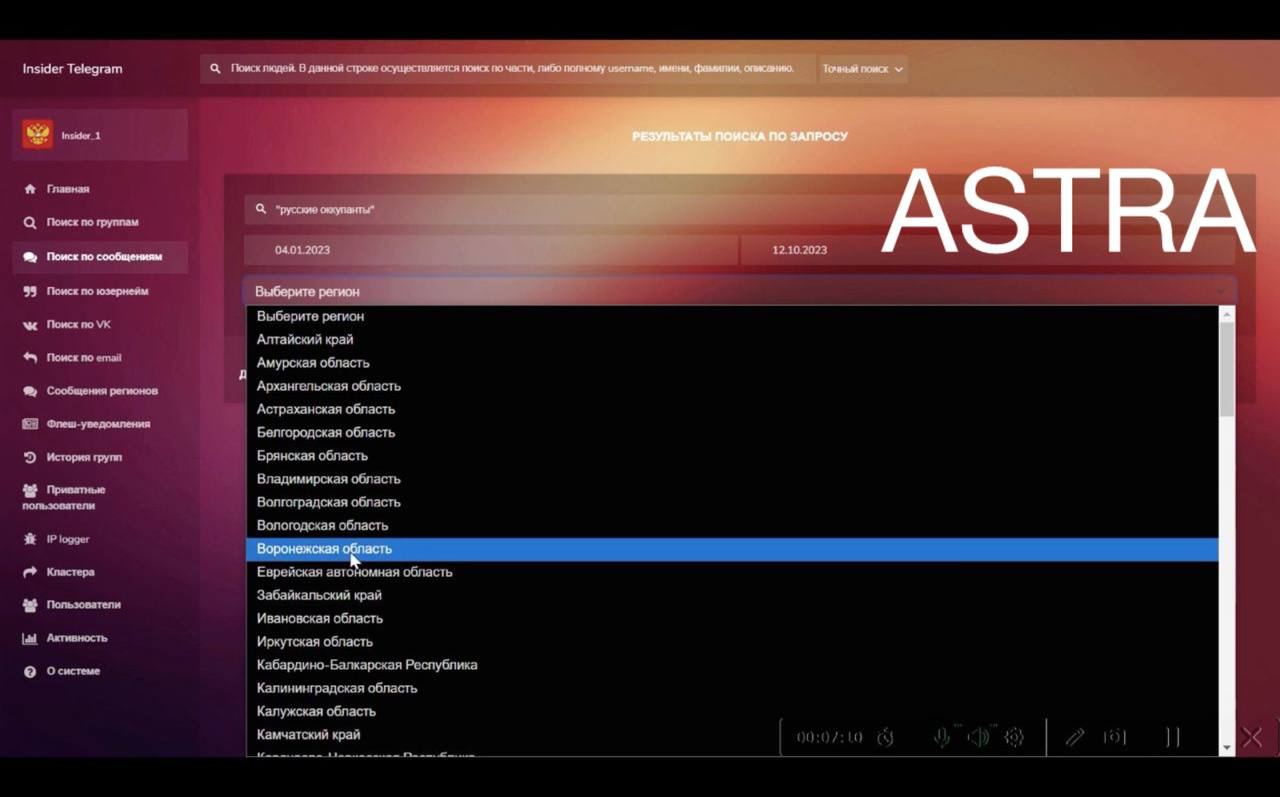
Task: Click the home icon beside Главная
Action: (30, 189)
